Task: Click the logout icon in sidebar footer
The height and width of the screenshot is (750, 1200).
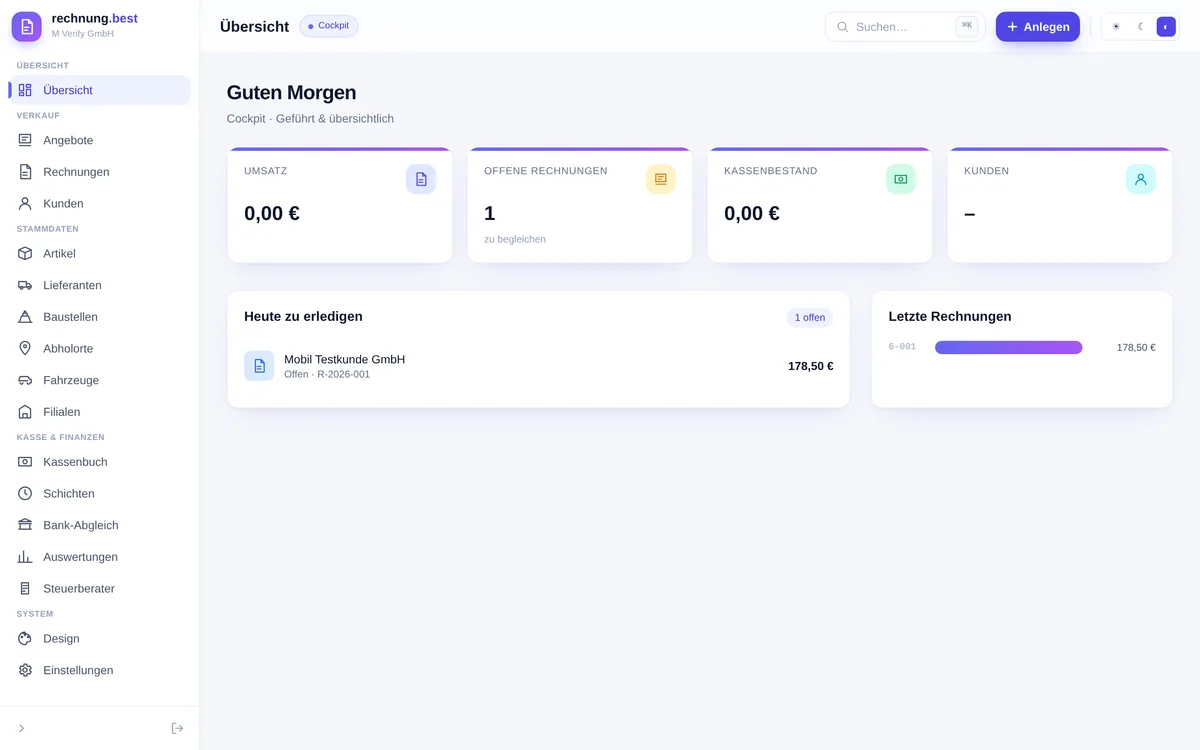Action: [177, 728]
